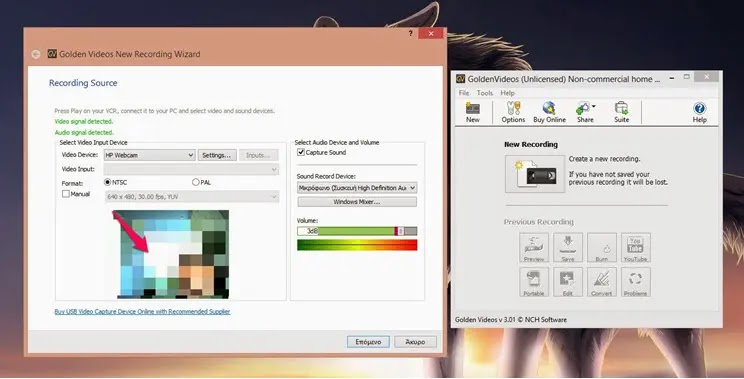This screenshot has width=744, height=379.
Task: Click the 'Recording Source' heading
Action: tap(83, 83)
